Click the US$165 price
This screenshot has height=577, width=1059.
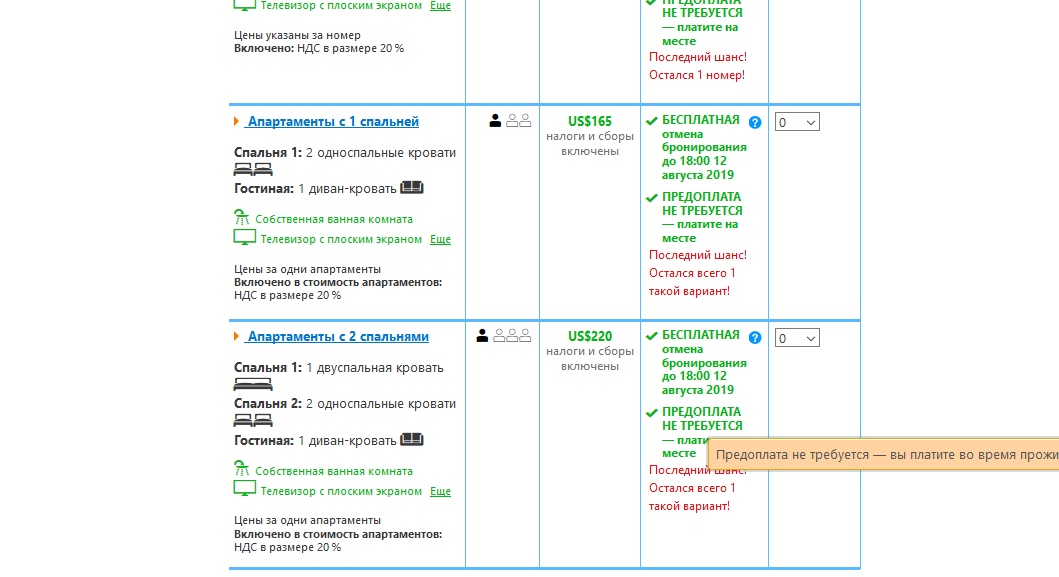590,122
